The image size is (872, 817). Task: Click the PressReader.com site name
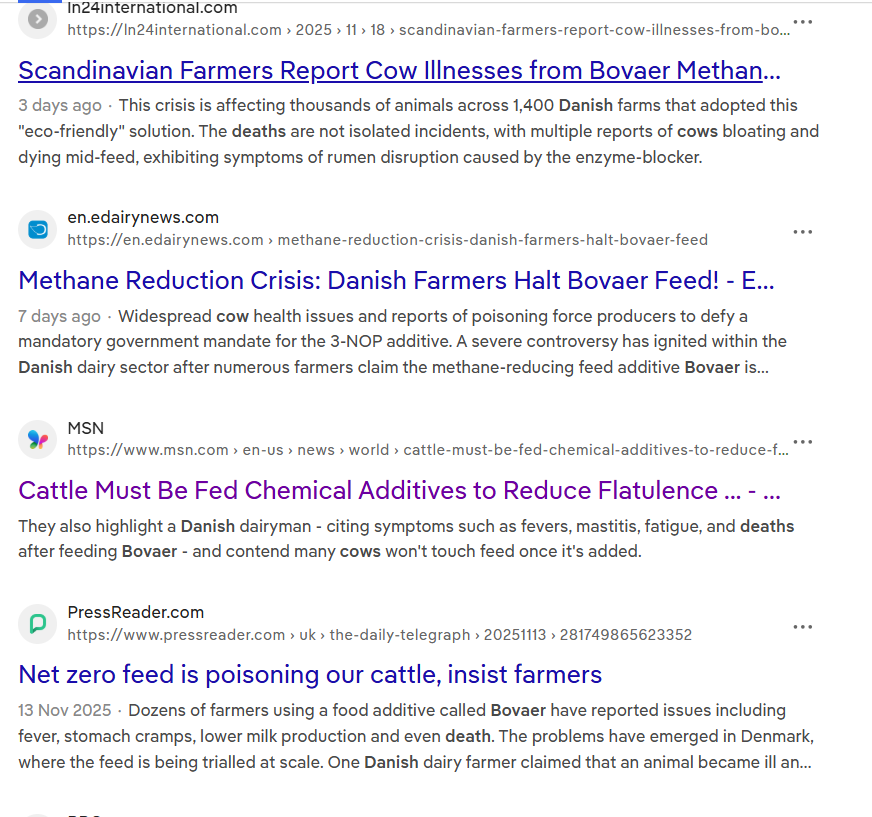click(136, 612)
